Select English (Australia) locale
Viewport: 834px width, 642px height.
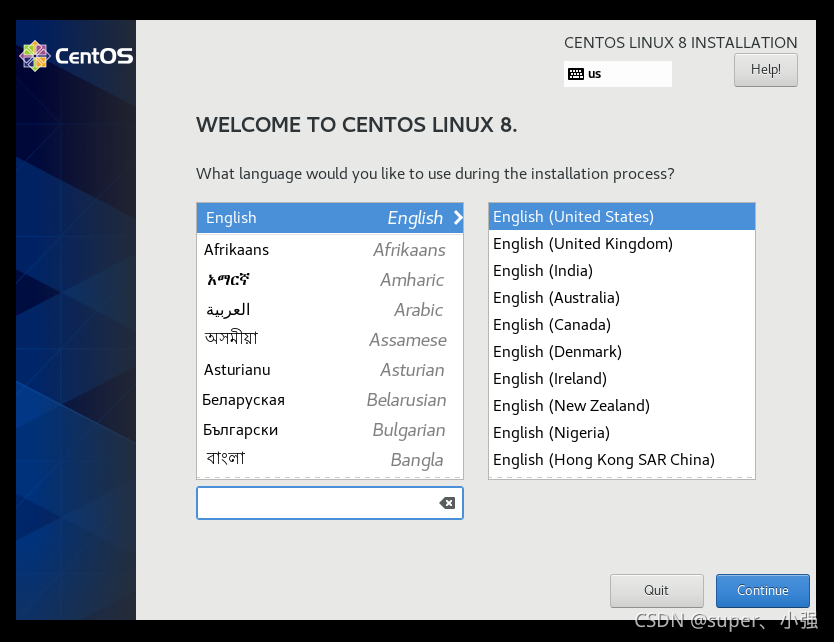pos(622,297)
